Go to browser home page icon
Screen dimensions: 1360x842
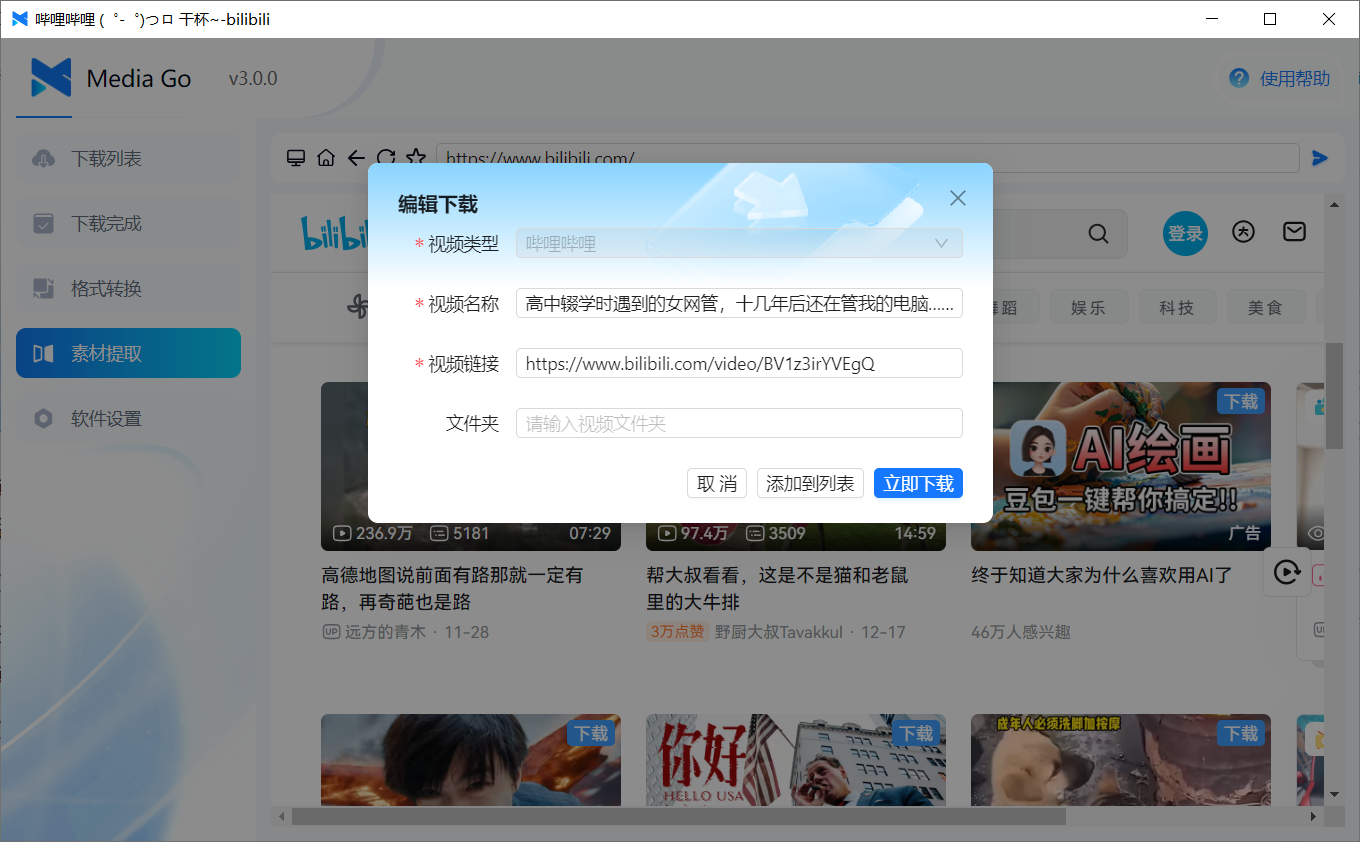point(325,158)
